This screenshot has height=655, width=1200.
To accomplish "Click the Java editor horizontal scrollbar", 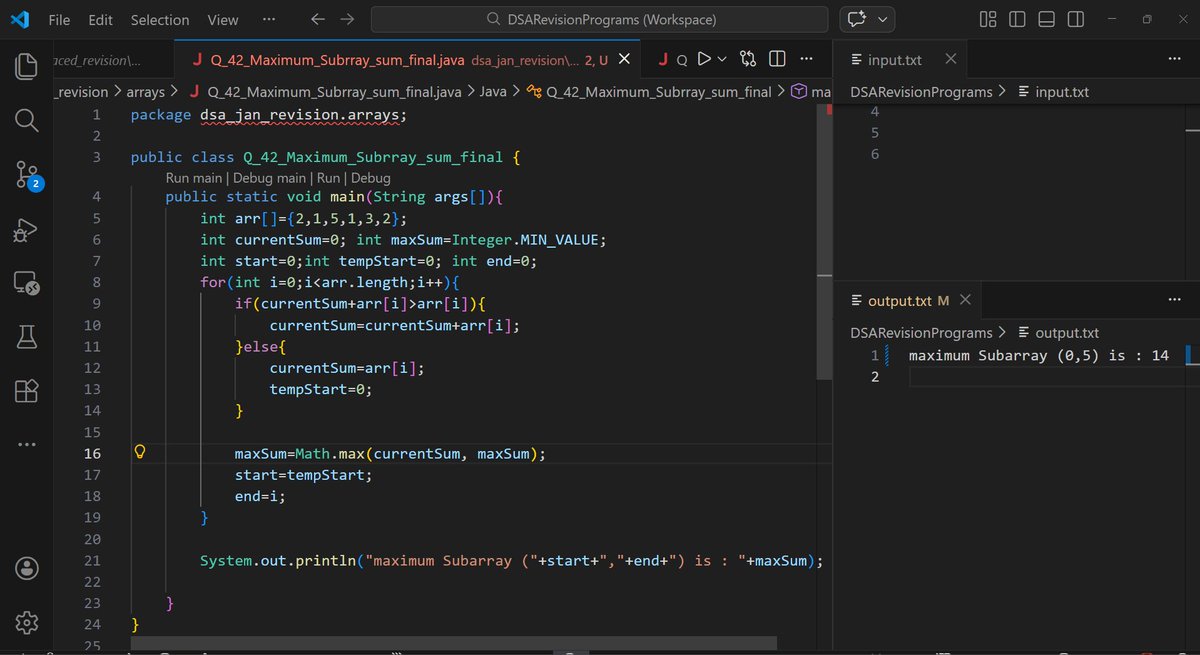I will pos(453,645).
